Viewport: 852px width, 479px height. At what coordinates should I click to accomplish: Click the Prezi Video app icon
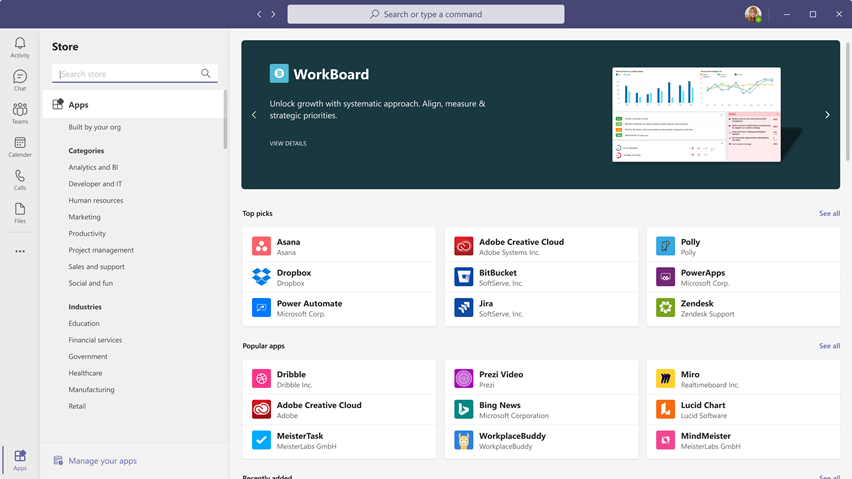[x=463, y=379]
